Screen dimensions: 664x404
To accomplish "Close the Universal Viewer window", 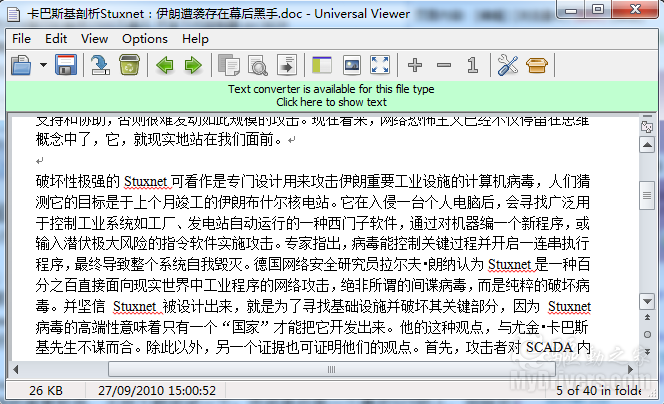I will point(635,10).
